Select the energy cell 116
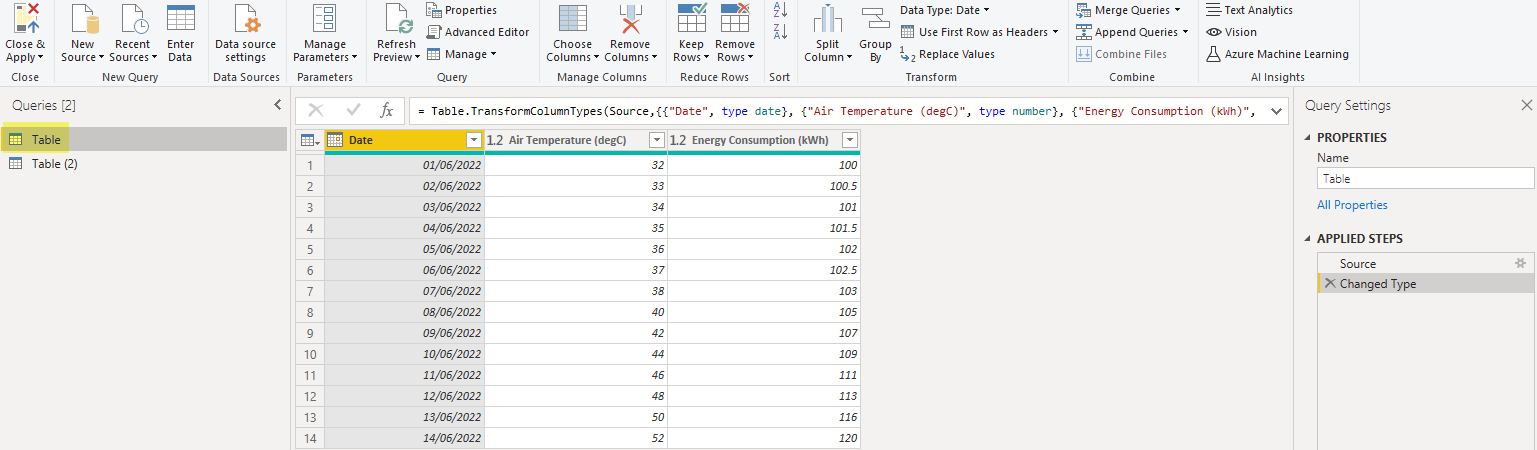Image resolution: width=1537 pixels, height=450 pixels. click(764, 417)
